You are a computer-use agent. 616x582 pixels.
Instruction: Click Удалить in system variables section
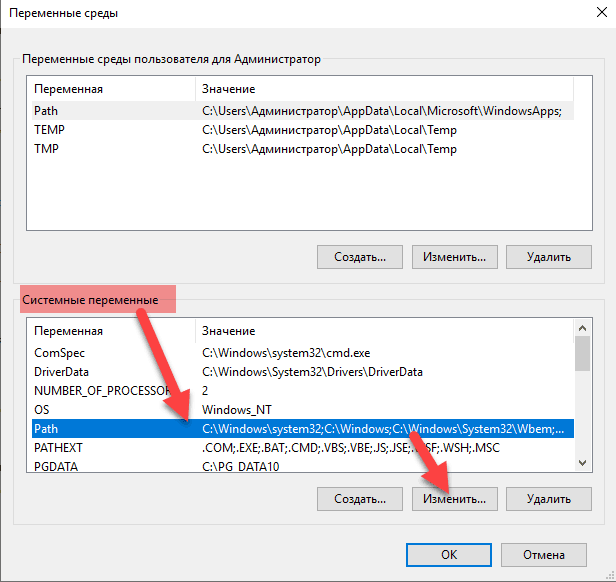tap(550, 498)
